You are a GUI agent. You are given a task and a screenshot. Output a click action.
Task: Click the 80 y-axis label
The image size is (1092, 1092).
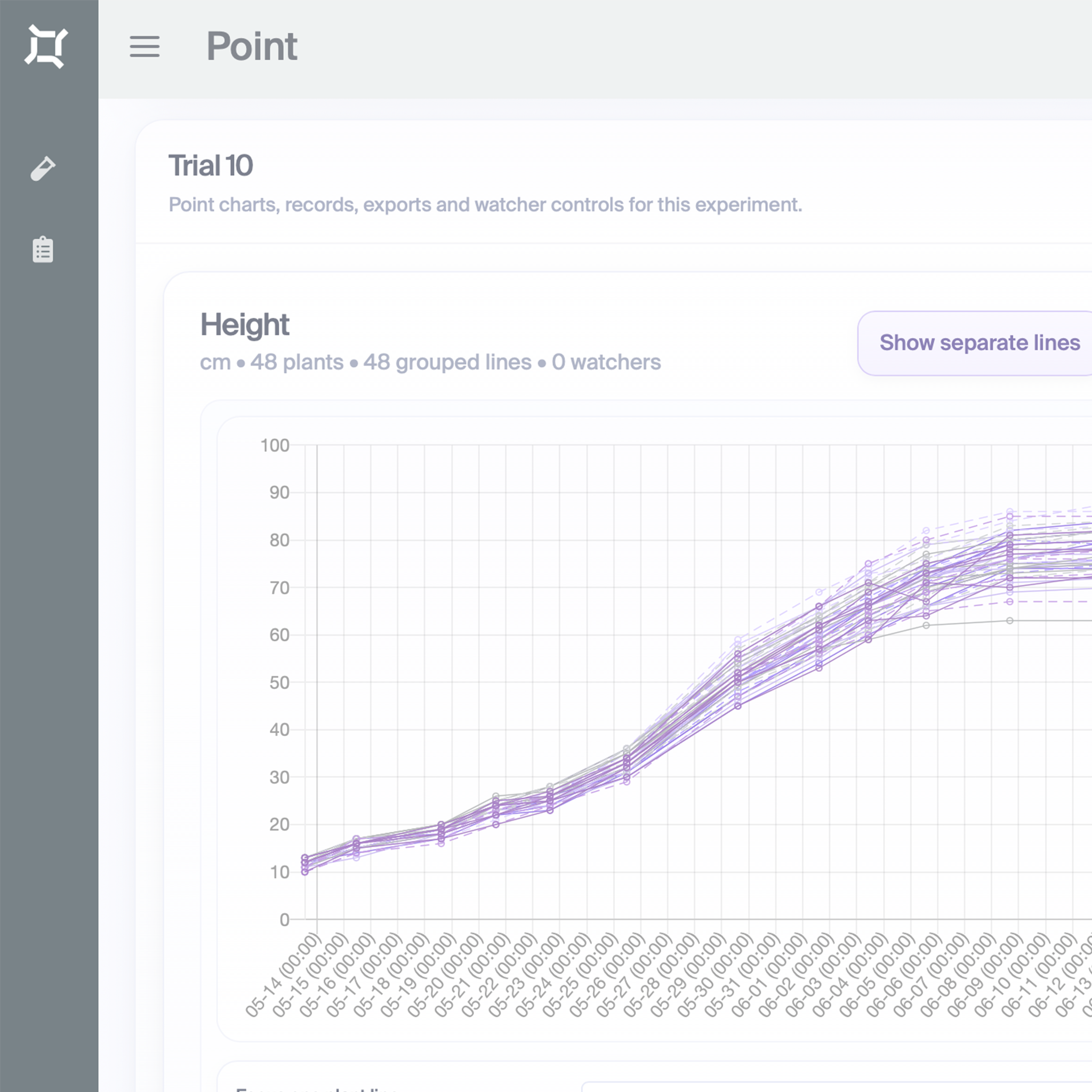tap(279, 540)
